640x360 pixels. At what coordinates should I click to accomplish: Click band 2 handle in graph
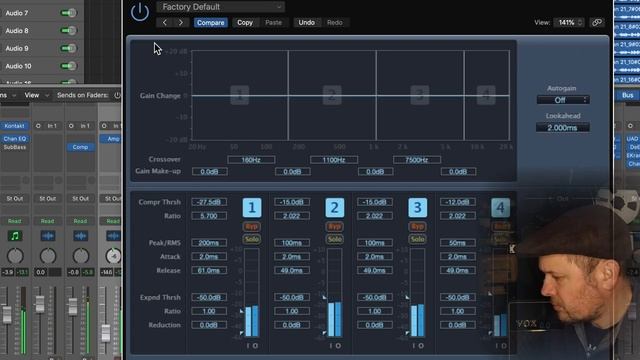[332, 95]
